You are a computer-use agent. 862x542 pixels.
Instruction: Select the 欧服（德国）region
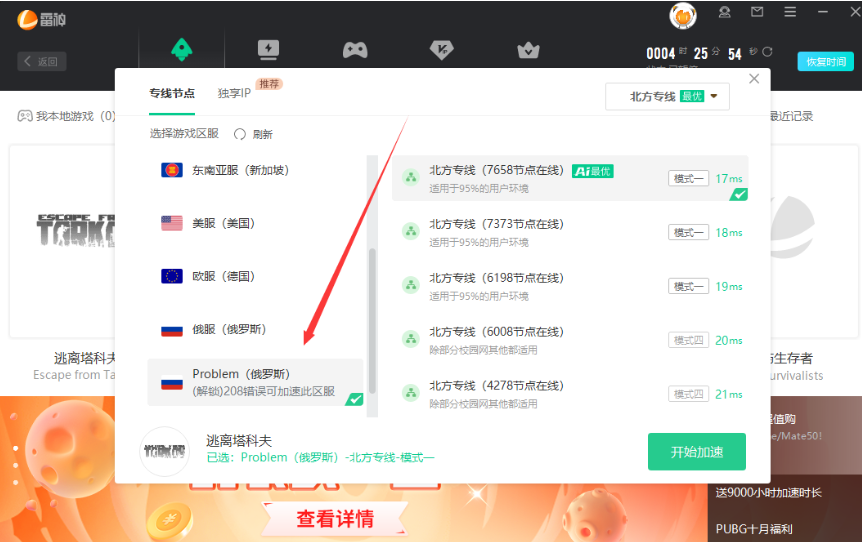coord(256,276)
